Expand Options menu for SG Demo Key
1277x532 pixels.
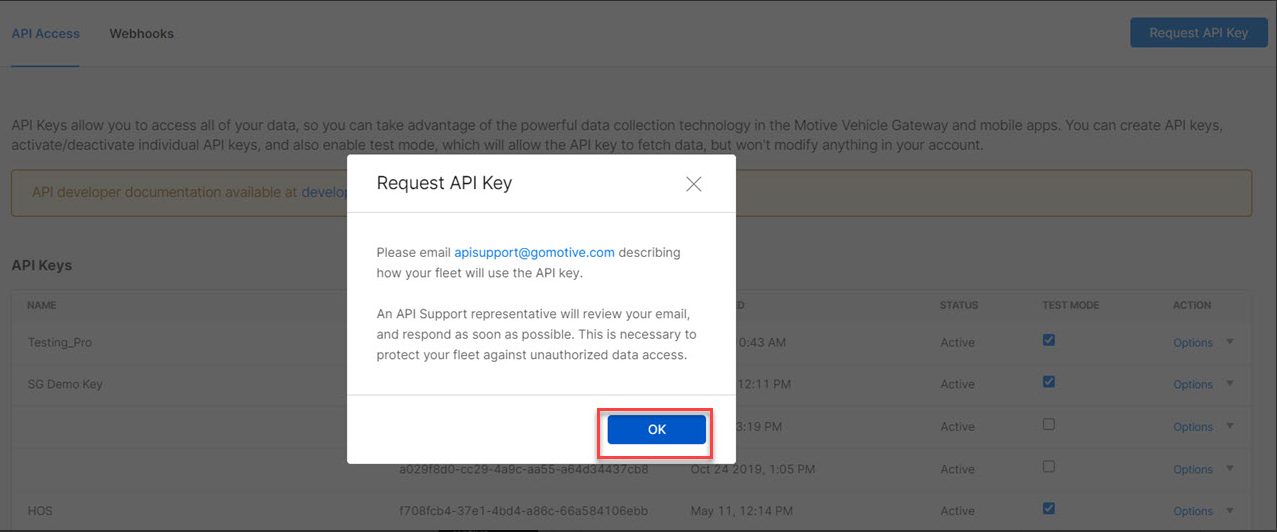pos(1193,385)
